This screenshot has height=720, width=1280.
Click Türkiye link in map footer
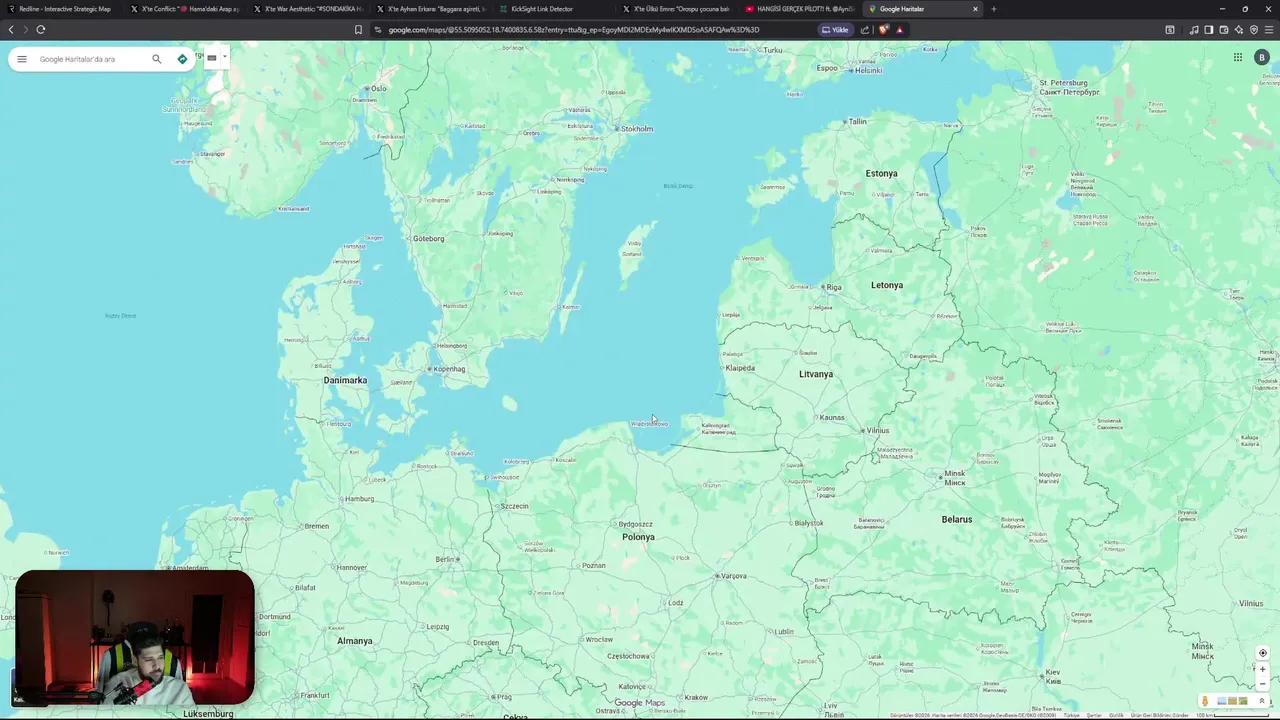(x=1072, y=715)
